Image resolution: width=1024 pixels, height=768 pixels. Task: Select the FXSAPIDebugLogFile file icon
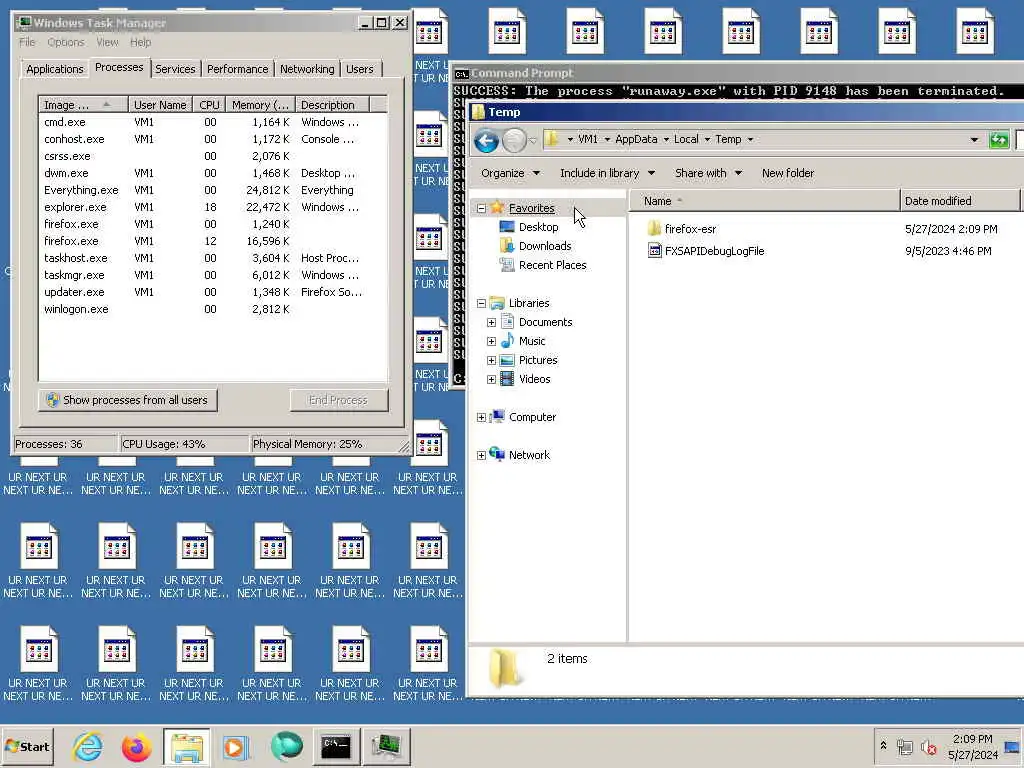(654, 251)
